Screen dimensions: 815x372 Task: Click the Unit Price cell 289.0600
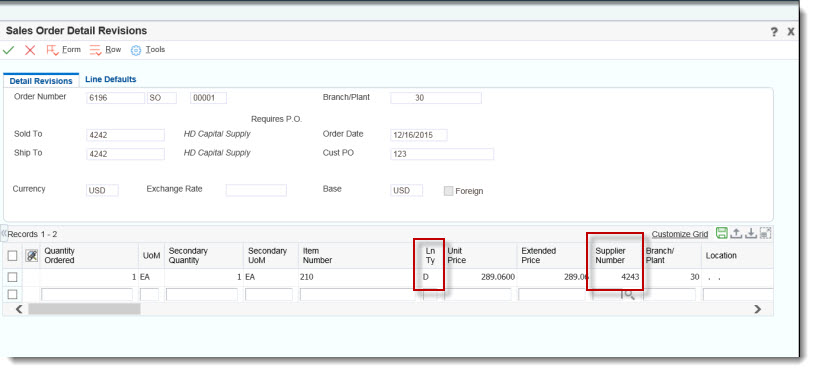coord(481,277)
